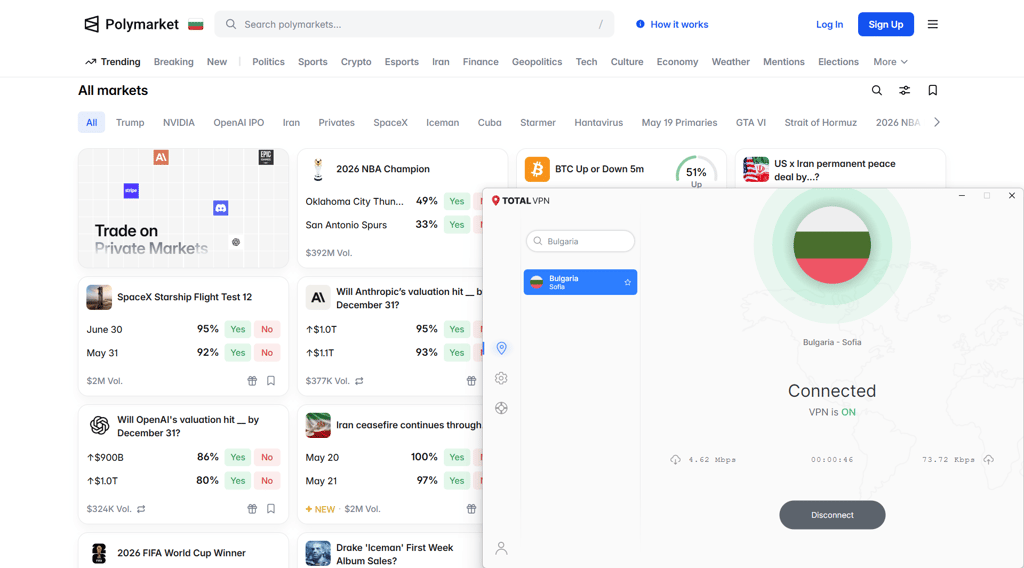Open gift icon on Anthropic valuation card
This screenshot has width=1024, height=568.
(x=471, y=381)
